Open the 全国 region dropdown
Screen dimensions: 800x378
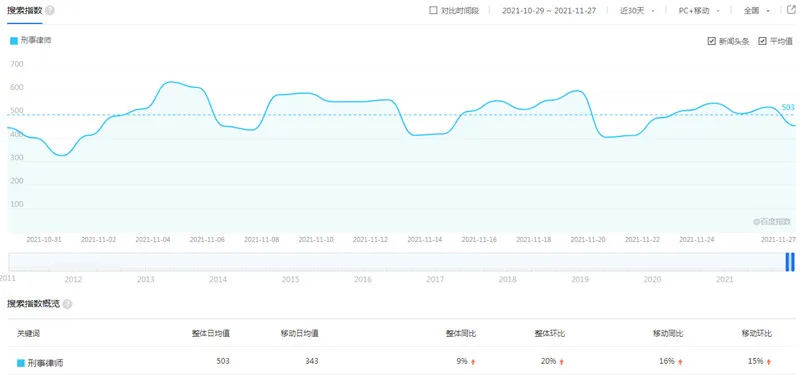(756, 10)
